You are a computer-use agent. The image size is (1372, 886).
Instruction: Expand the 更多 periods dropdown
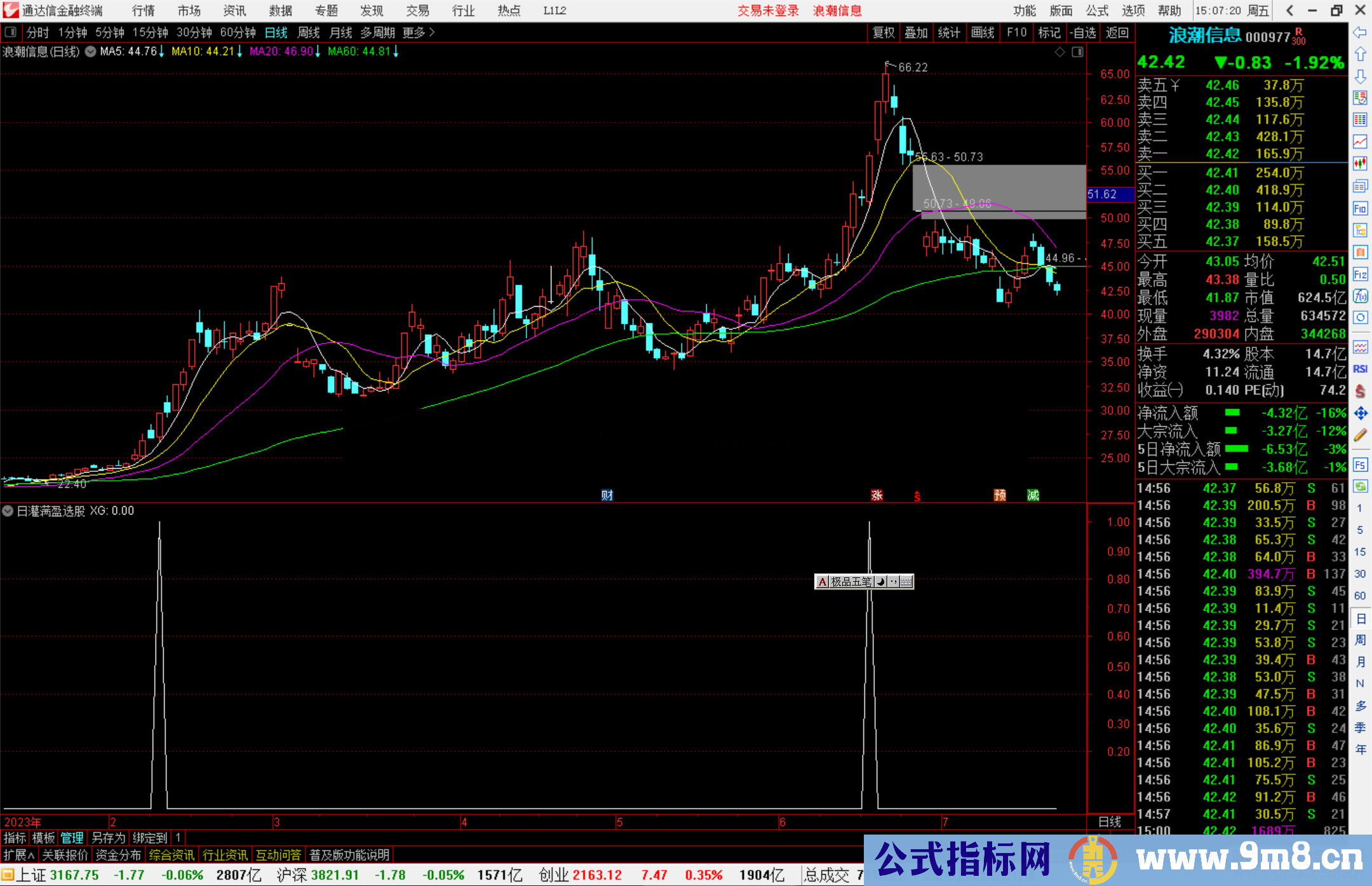tap(418, 32)
